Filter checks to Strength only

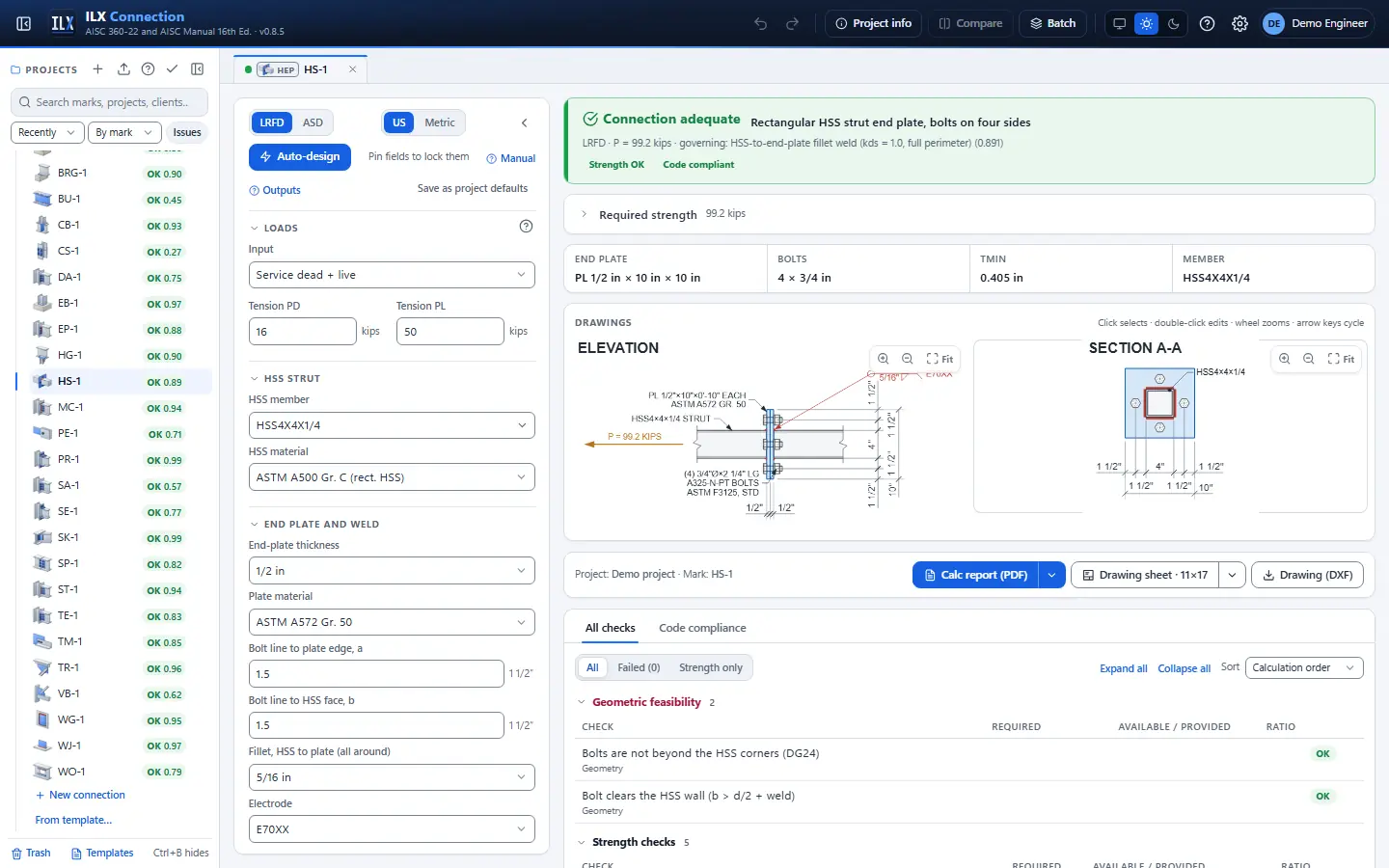711,667
